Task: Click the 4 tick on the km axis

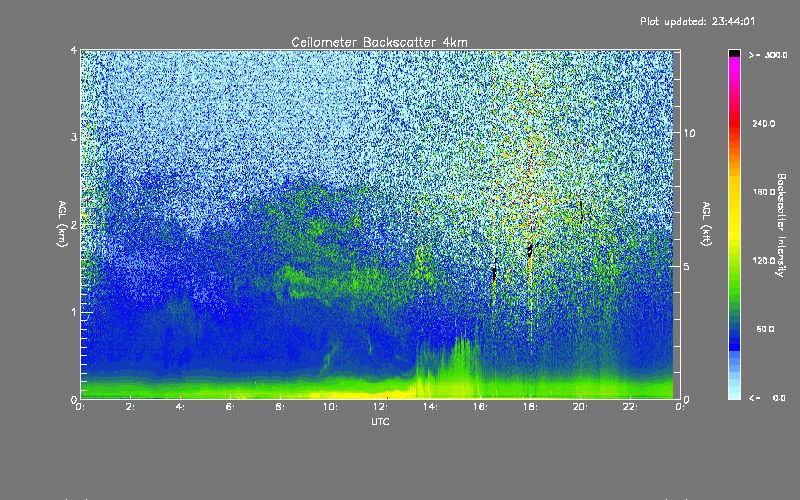Action: pos(74,50)
